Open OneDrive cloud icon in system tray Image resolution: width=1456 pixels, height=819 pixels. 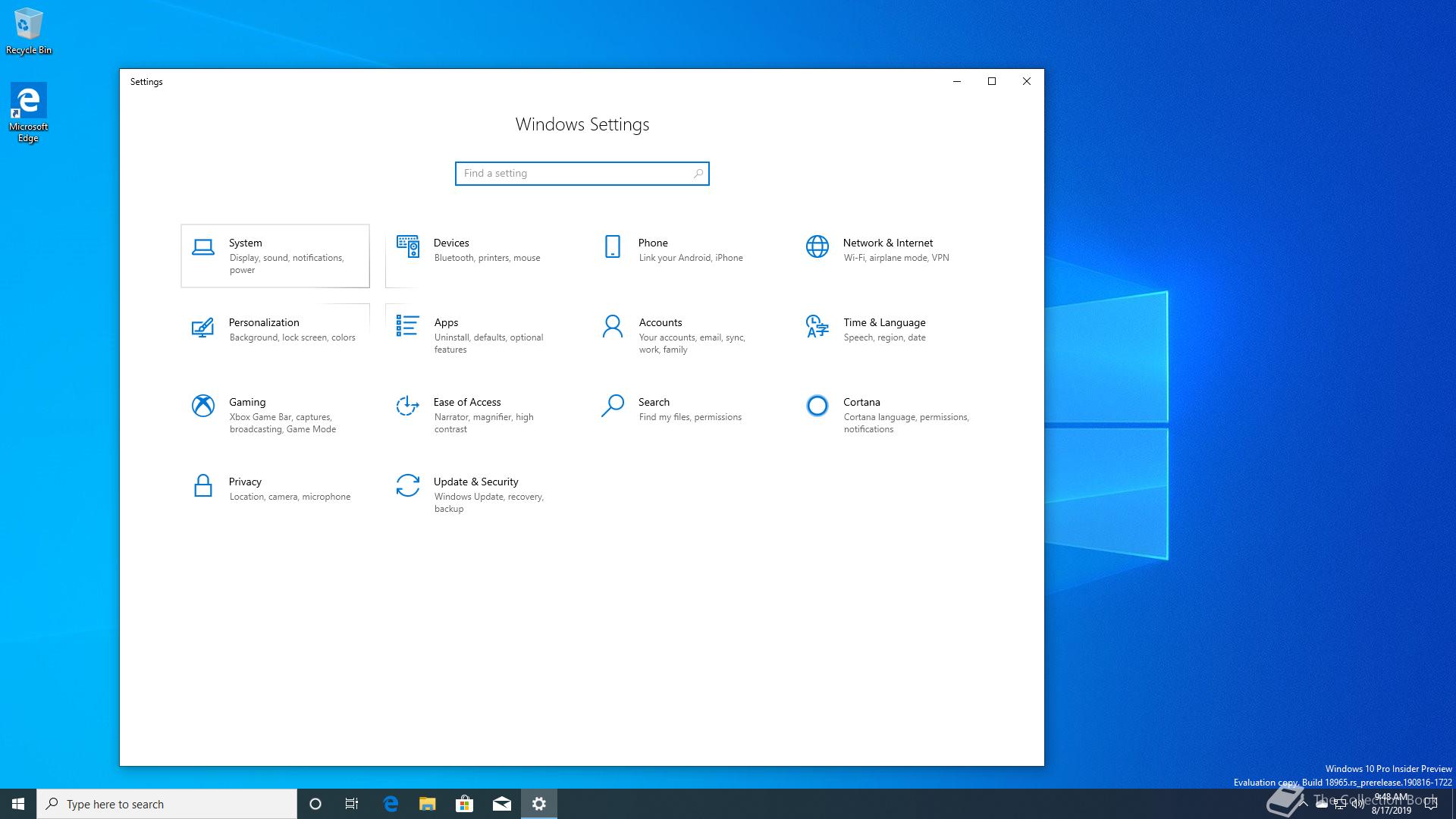pos(1322,805)
